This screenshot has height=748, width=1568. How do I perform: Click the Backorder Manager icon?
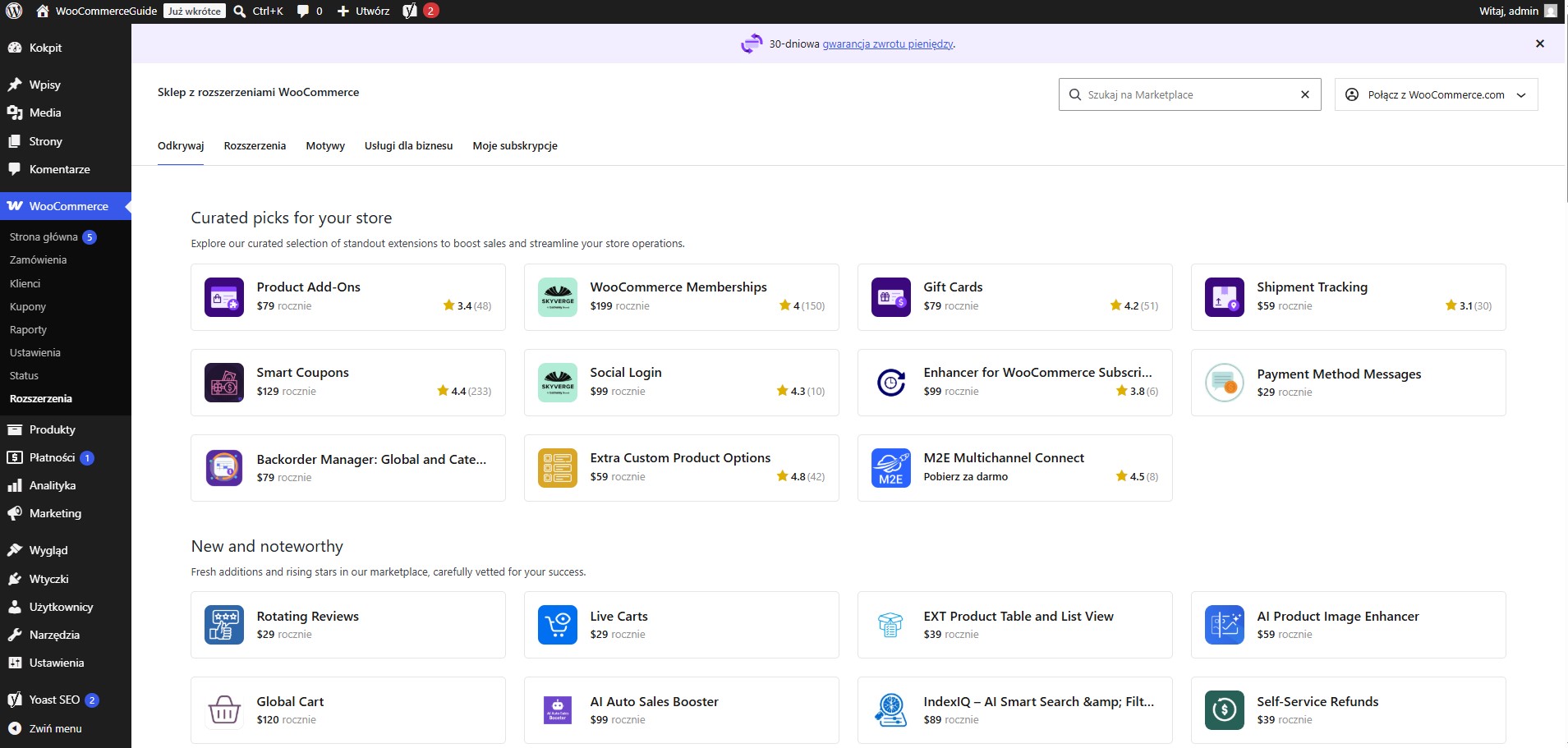tap(224, 468)
